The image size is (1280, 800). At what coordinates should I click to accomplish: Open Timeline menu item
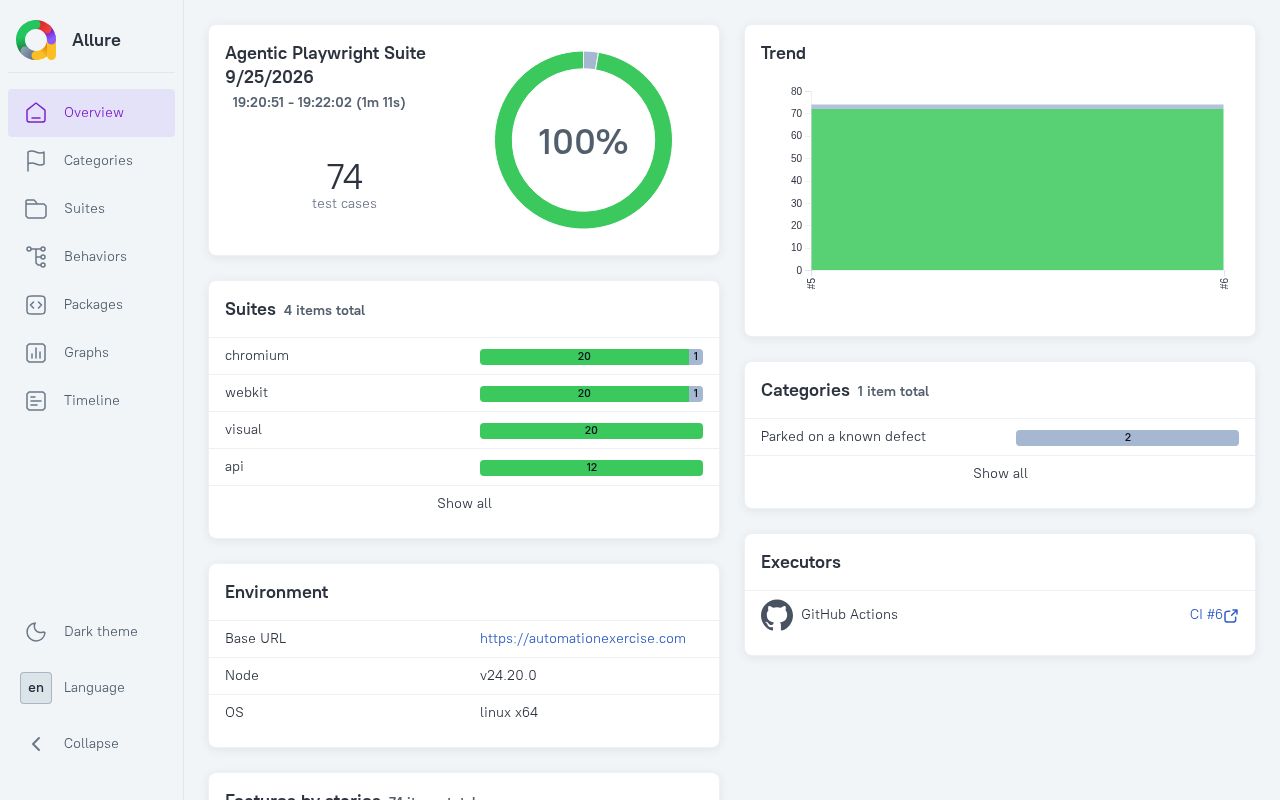pyautogui.click(x=92, y=400)
